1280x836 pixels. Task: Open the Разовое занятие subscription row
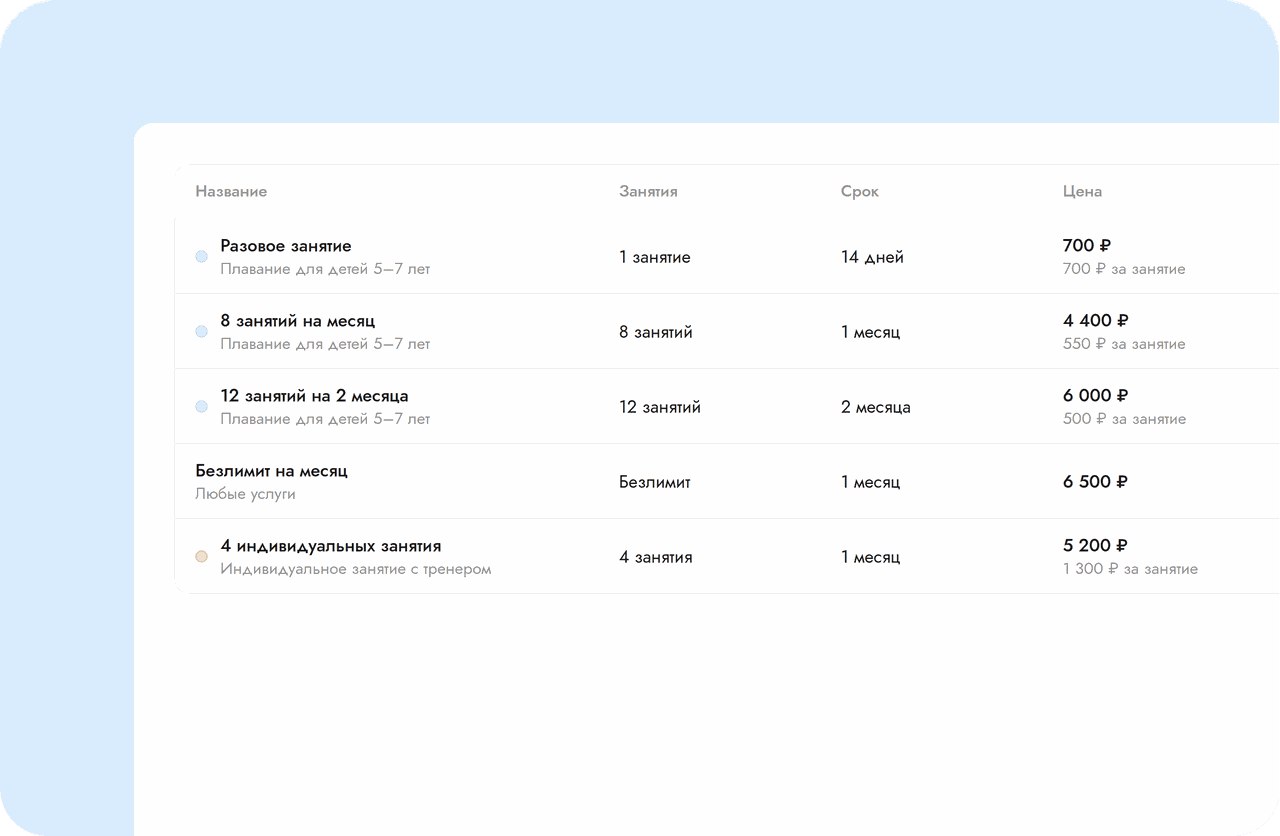727,257
